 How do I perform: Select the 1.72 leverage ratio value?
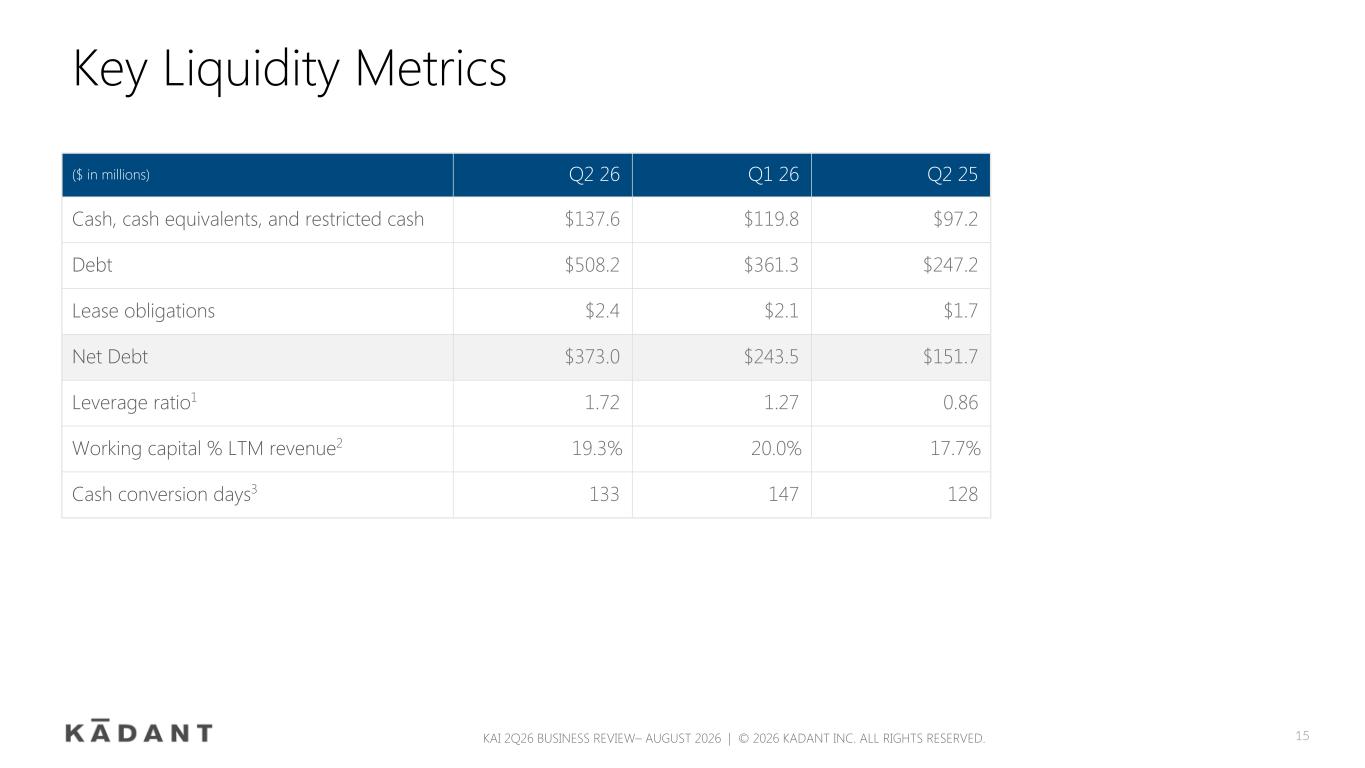pos(602,403)
